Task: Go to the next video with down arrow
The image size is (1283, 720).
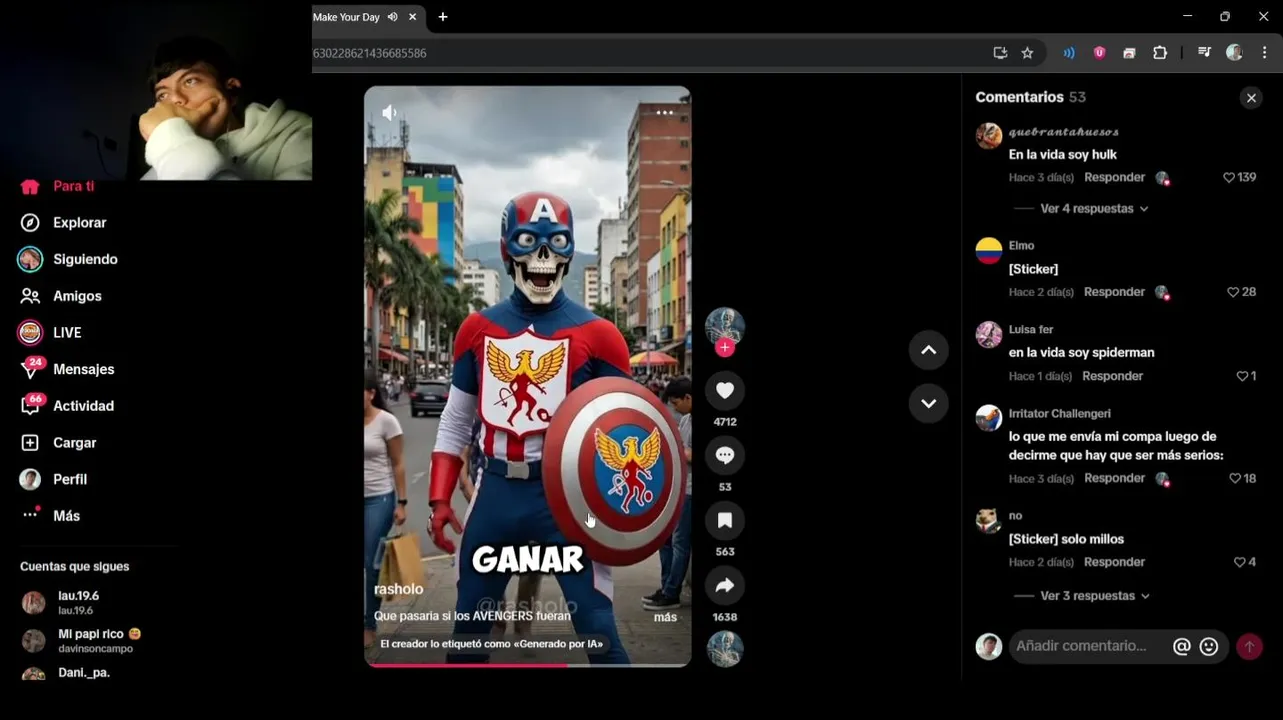Action: coord(928,404)
